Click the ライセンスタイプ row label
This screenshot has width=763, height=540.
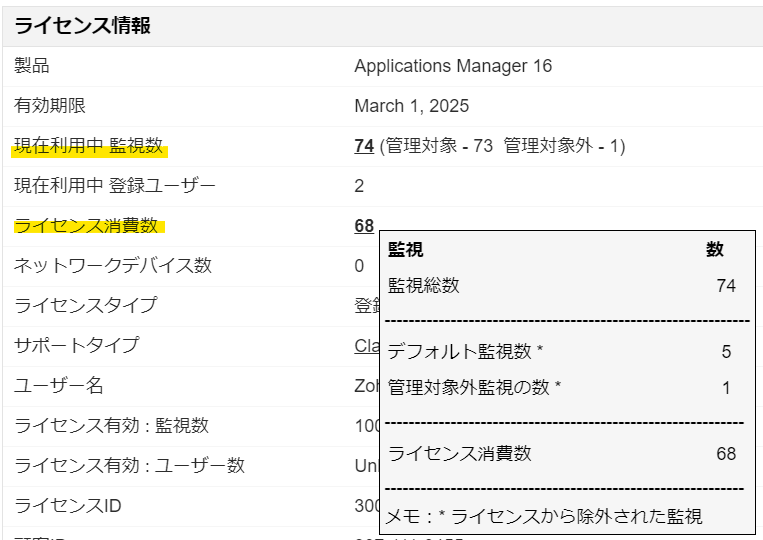86,306
